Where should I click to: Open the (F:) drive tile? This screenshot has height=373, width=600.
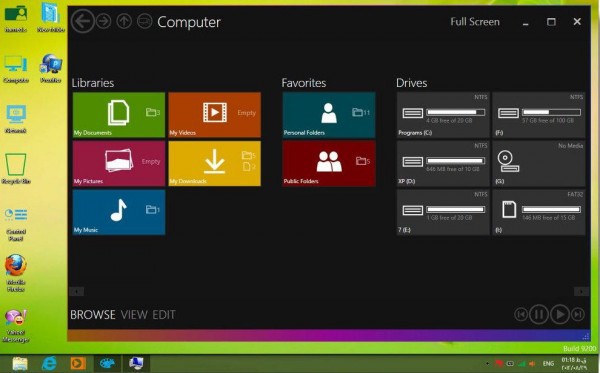click(x=538, y=115)
